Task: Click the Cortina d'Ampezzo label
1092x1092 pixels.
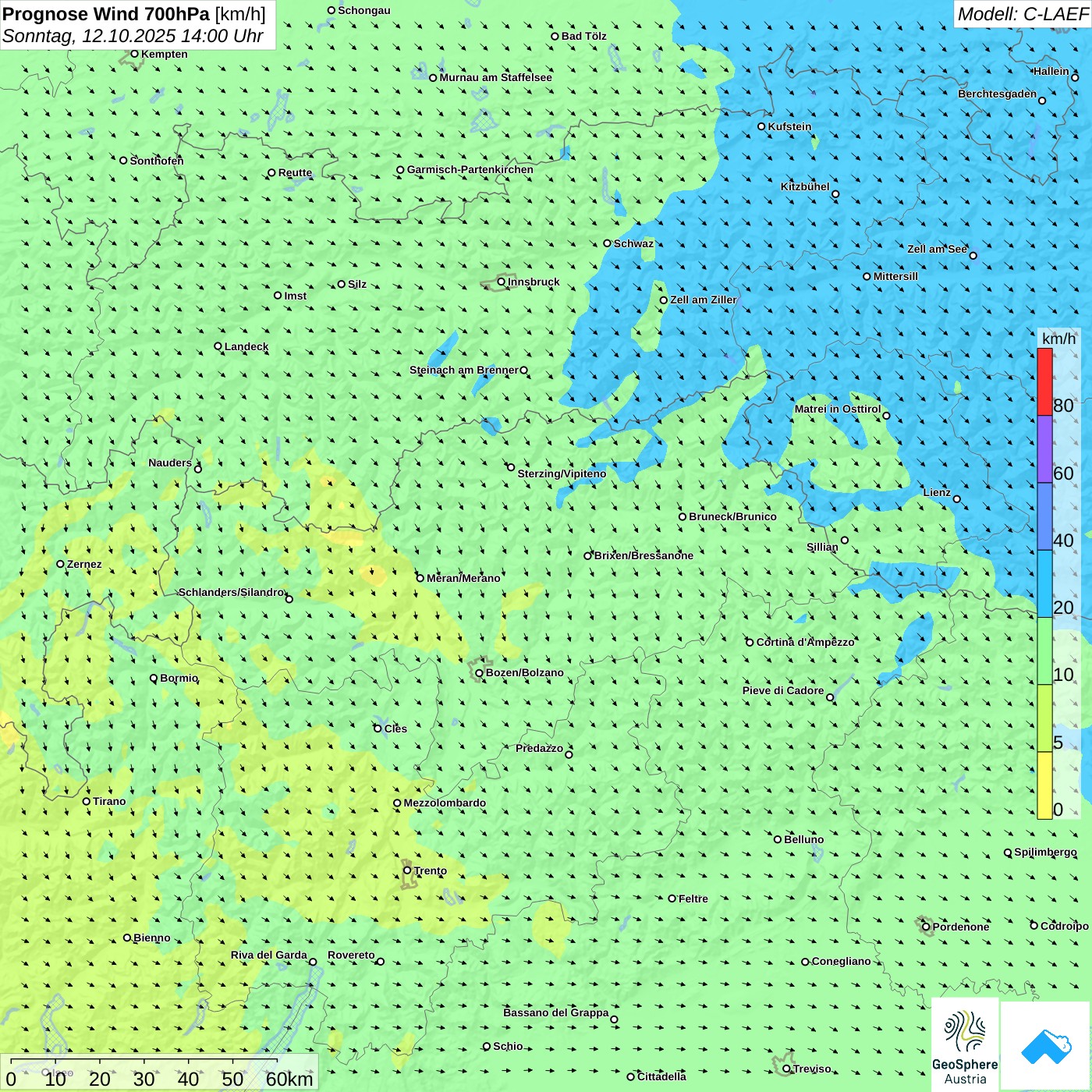Action: click(805, 642)
